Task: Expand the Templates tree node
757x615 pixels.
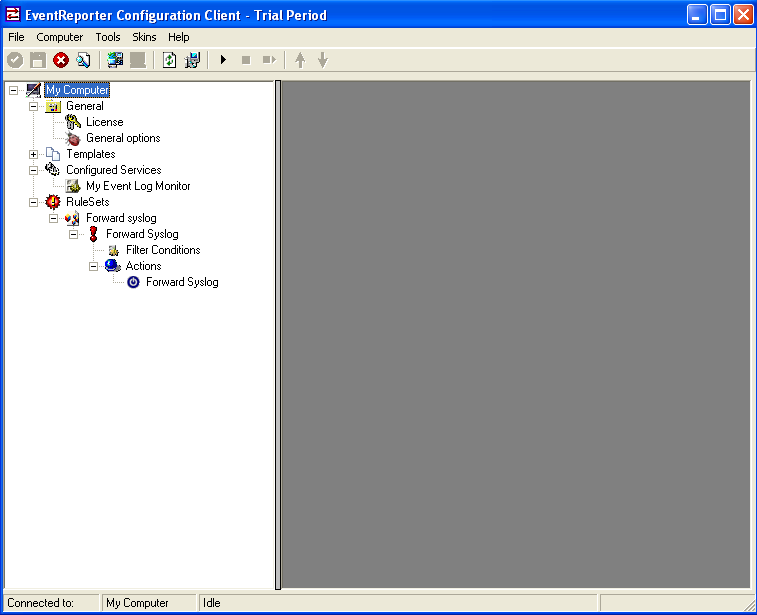Action: [33, 154]
